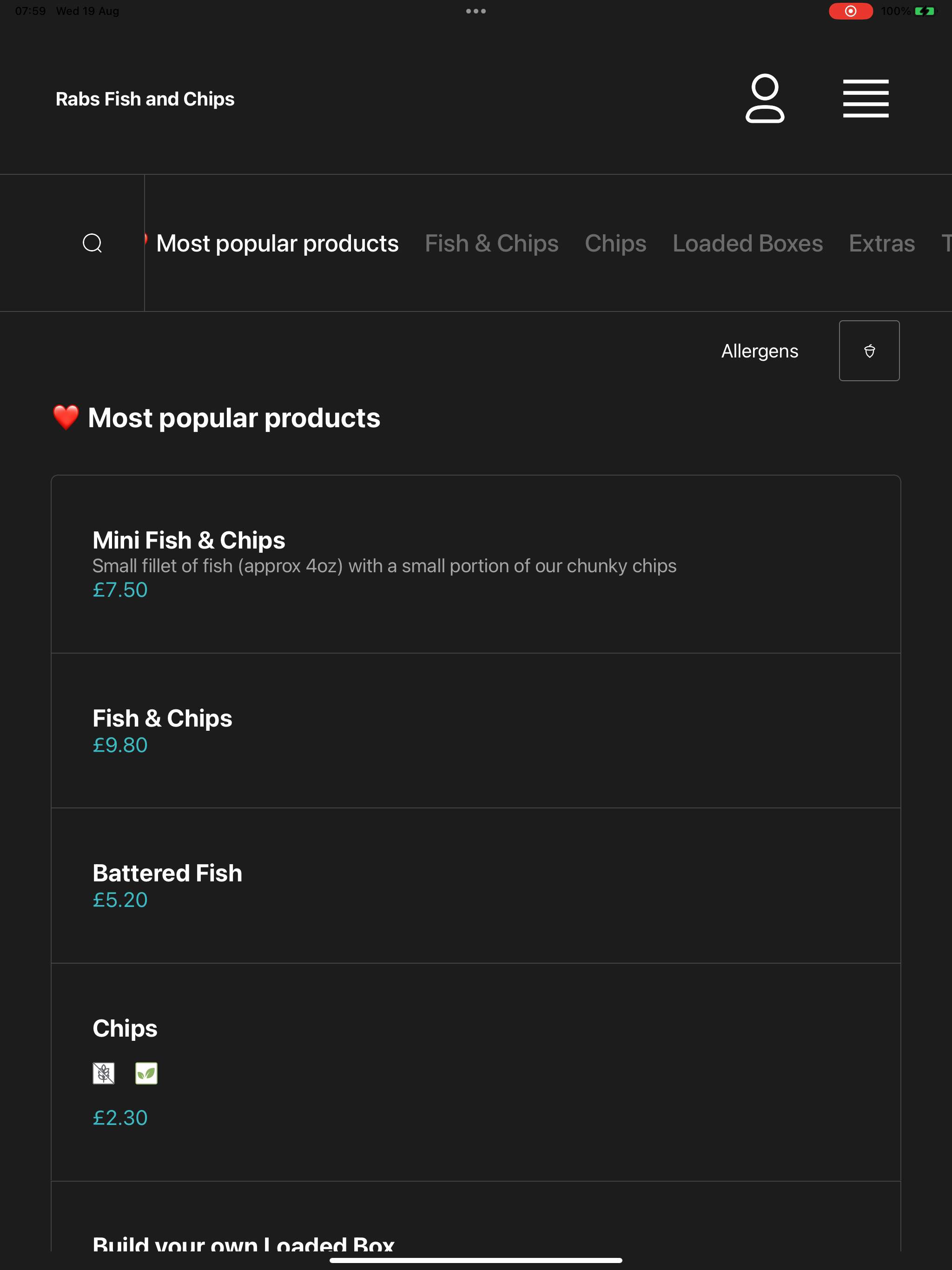This screenshot has width=952, height=1270.
Task: Switch to the Chips category tab
Action: 615,244
